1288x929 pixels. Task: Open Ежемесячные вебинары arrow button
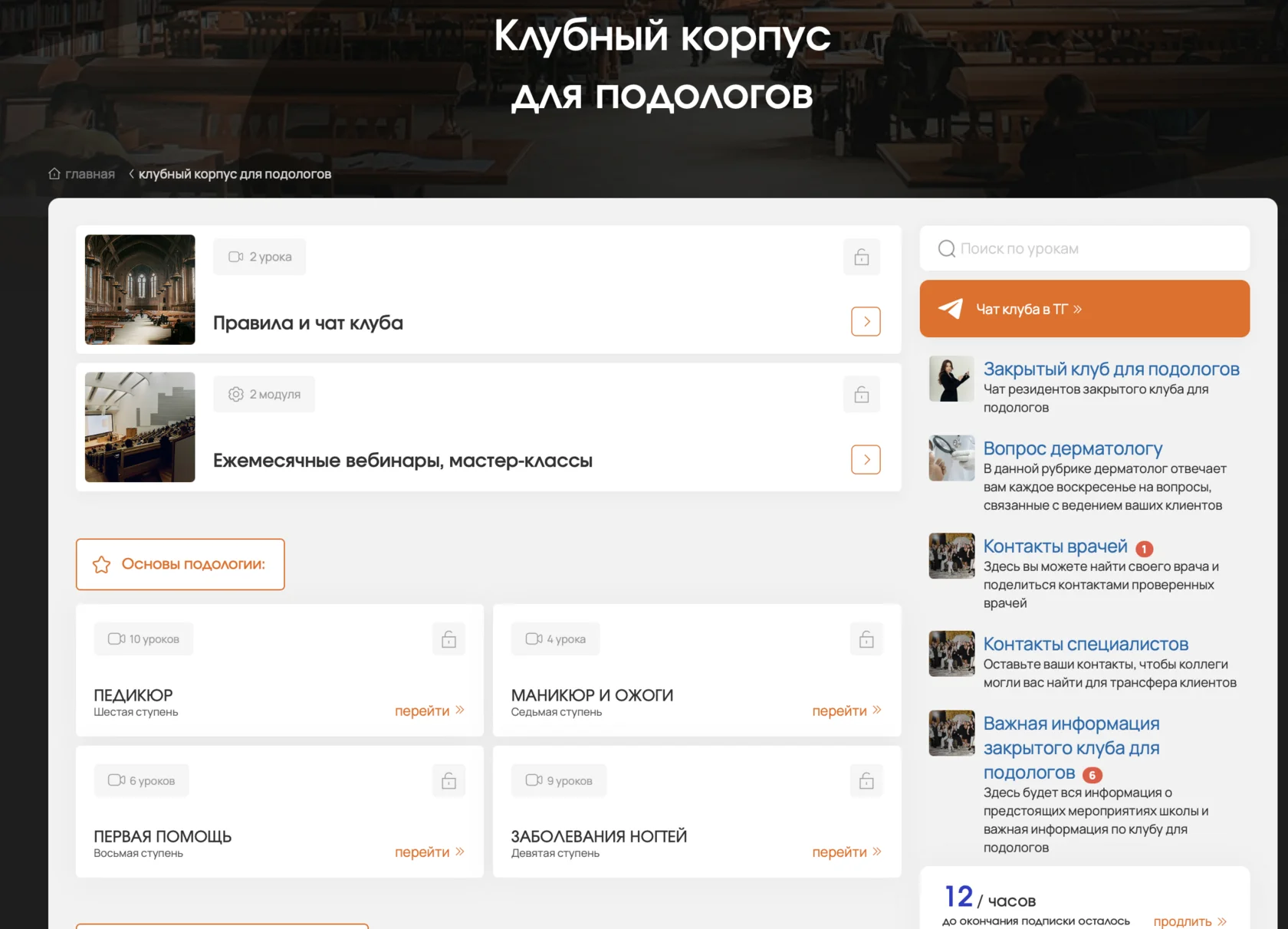coord(866,459)
